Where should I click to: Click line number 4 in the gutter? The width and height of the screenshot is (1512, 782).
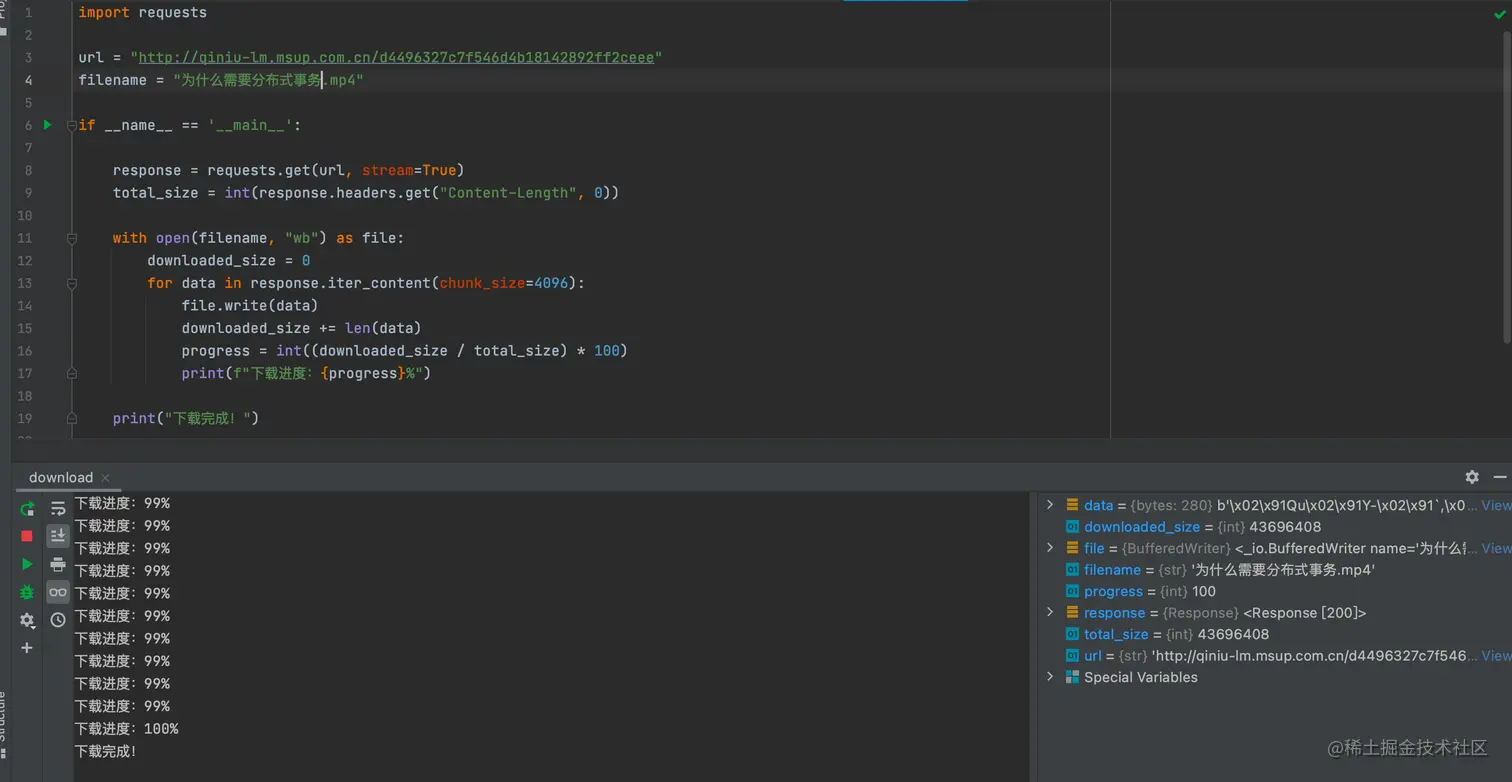28,80
